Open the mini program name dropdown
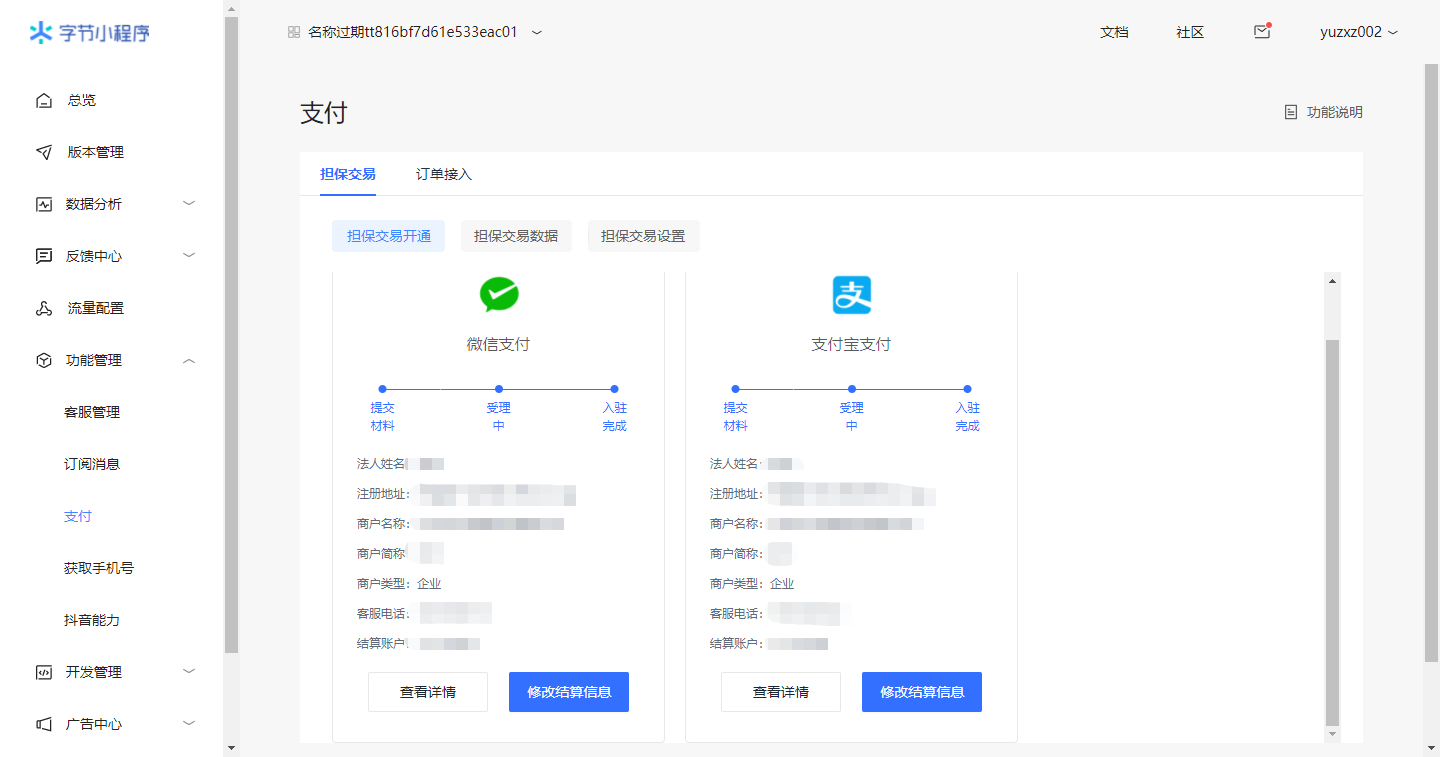The image size is (1440, 757). pyautogui.click(x=537, y=32)
